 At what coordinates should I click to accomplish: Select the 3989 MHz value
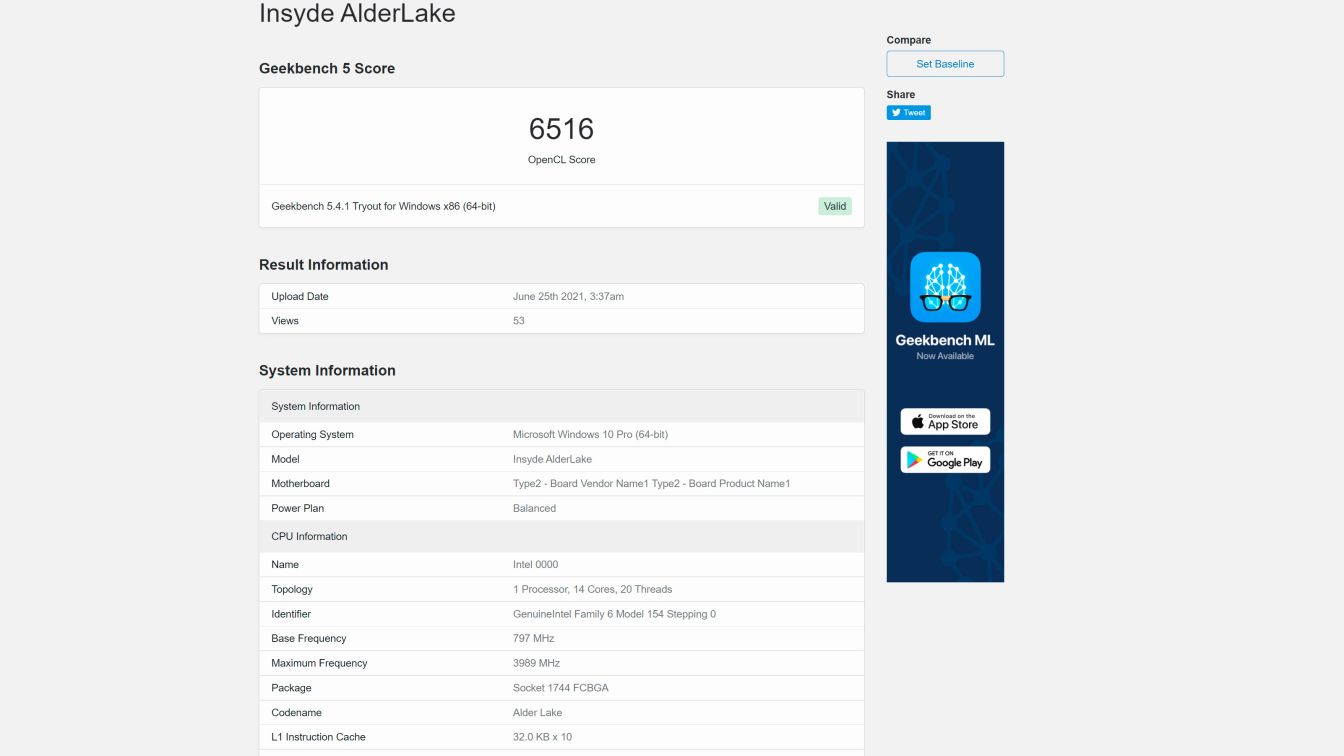tap(536, 664)
